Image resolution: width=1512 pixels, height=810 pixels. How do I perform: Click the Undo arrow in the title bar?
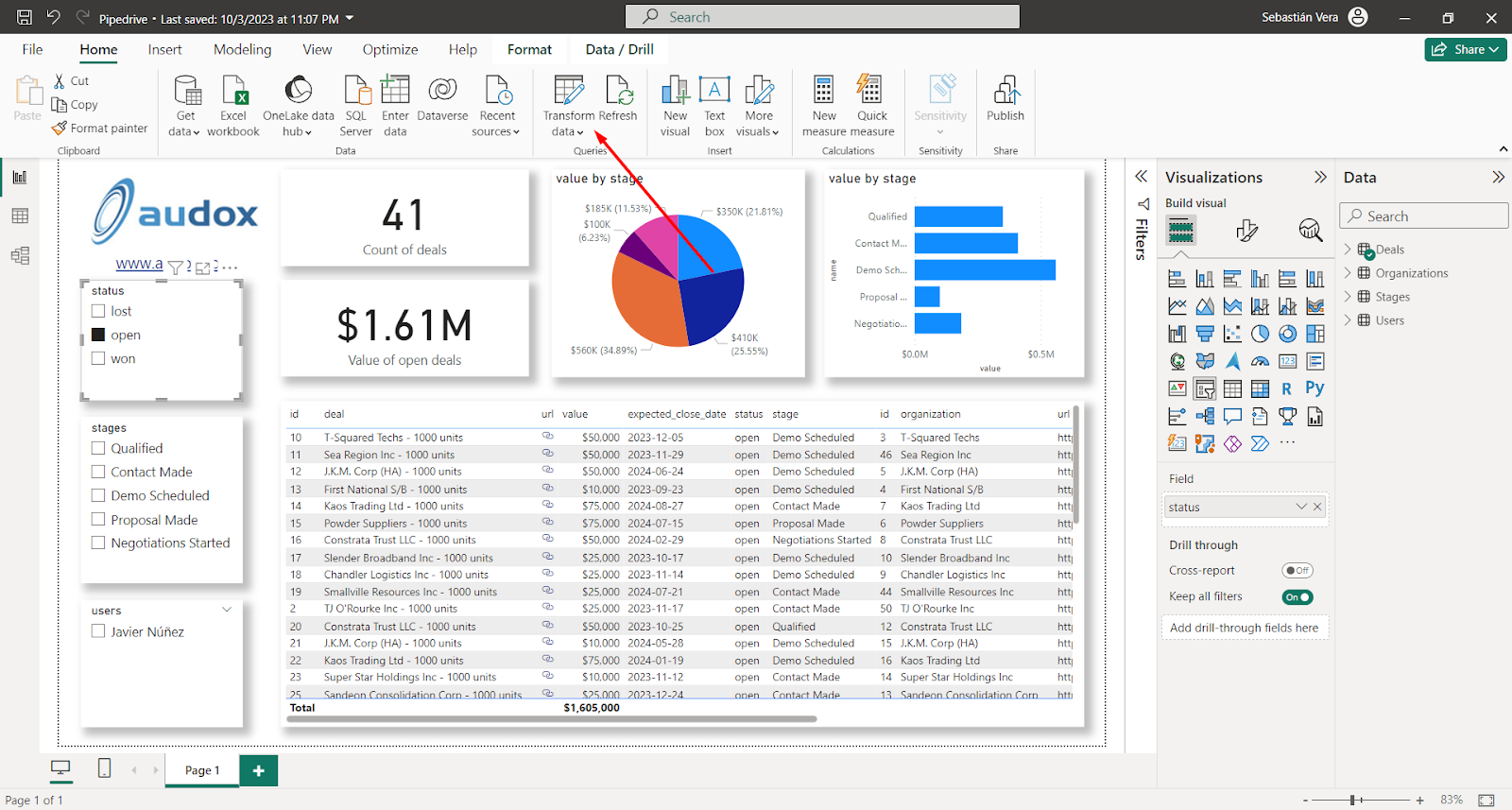point(54,17)
